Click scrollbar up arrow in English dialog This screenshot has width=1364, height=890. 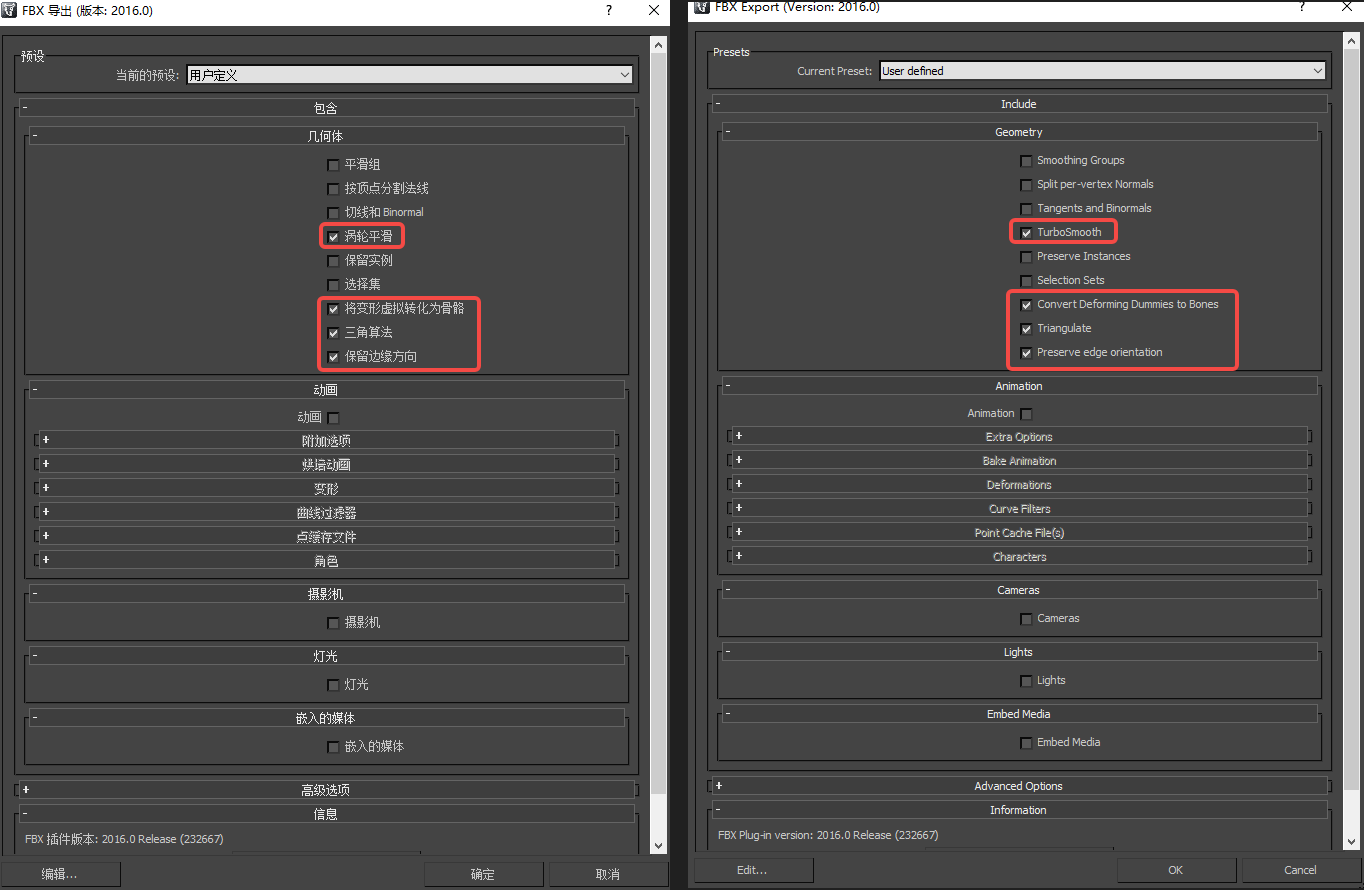[1351, 40]
